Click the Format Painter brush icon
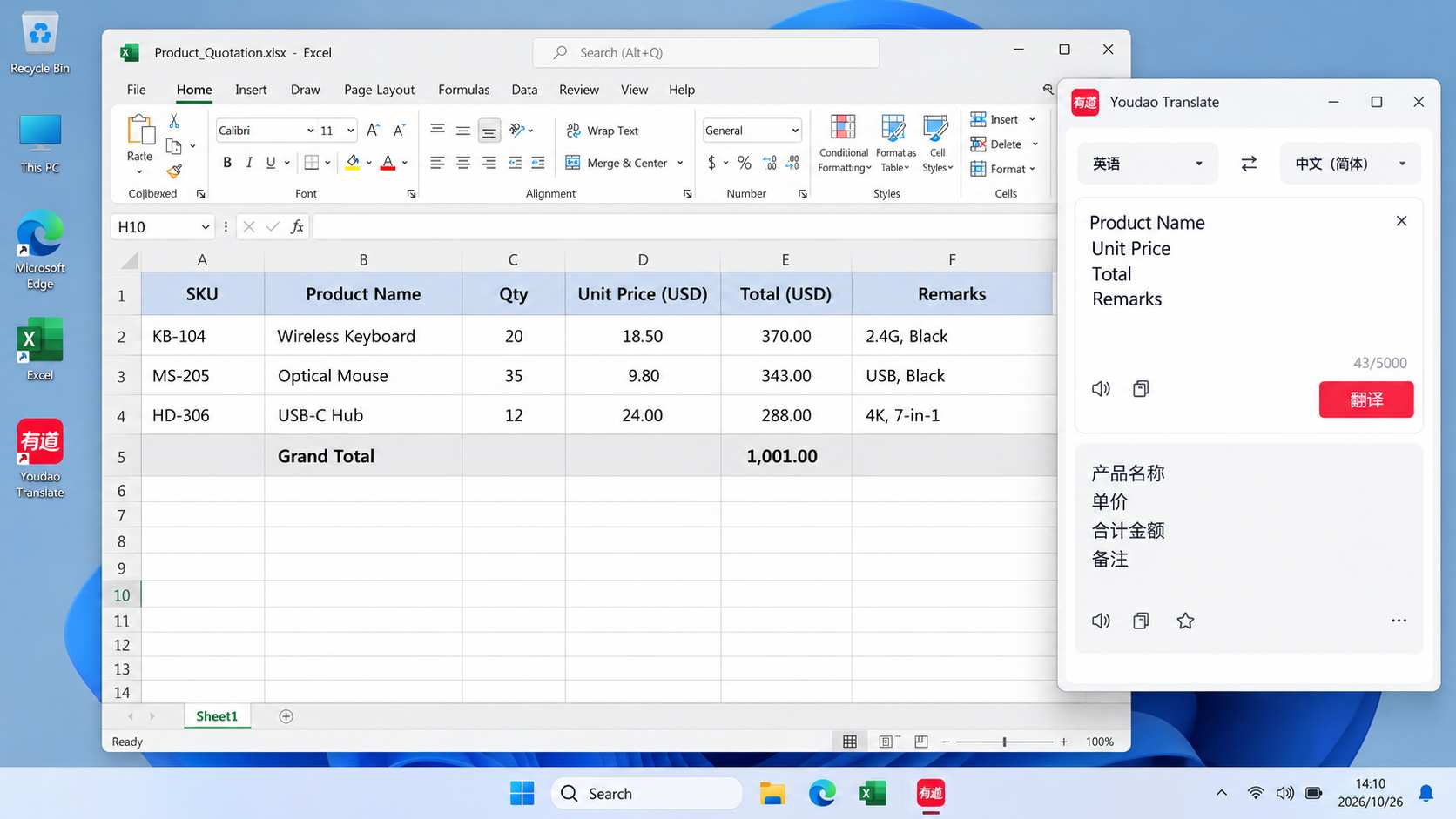 point(174,171)
